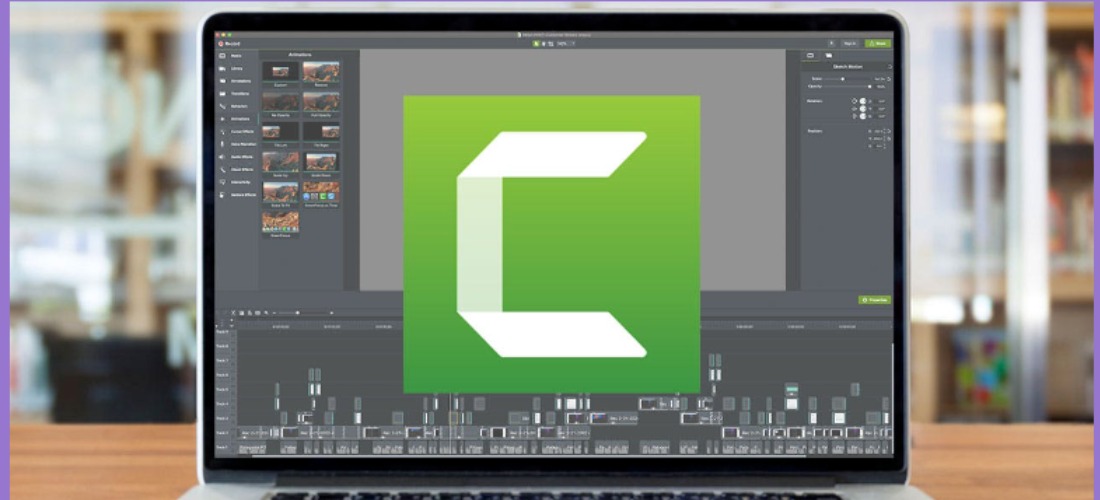
Task: Switch to visual properties tab icon
Action: [x=810, y=55]
